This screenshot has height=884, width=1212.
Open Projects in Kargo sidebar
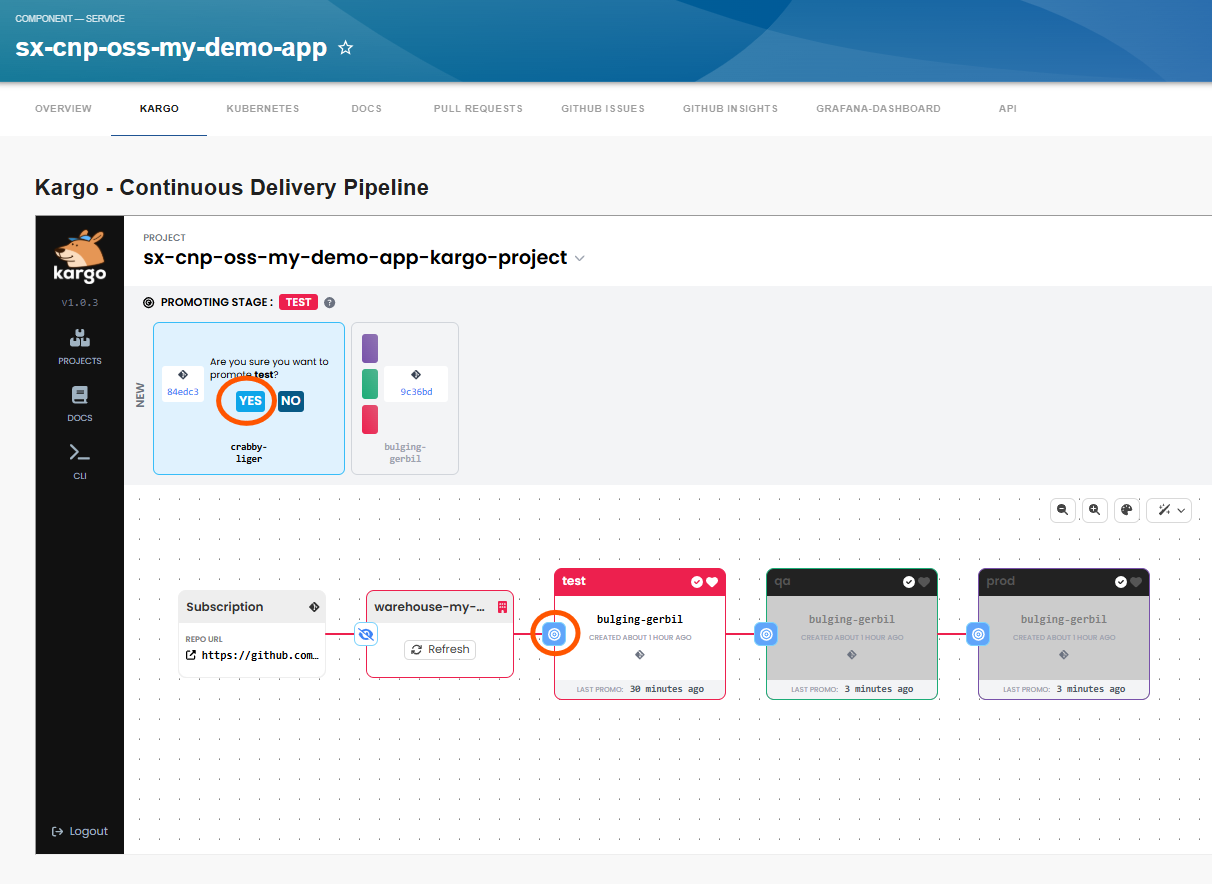[x=80, y=347]
